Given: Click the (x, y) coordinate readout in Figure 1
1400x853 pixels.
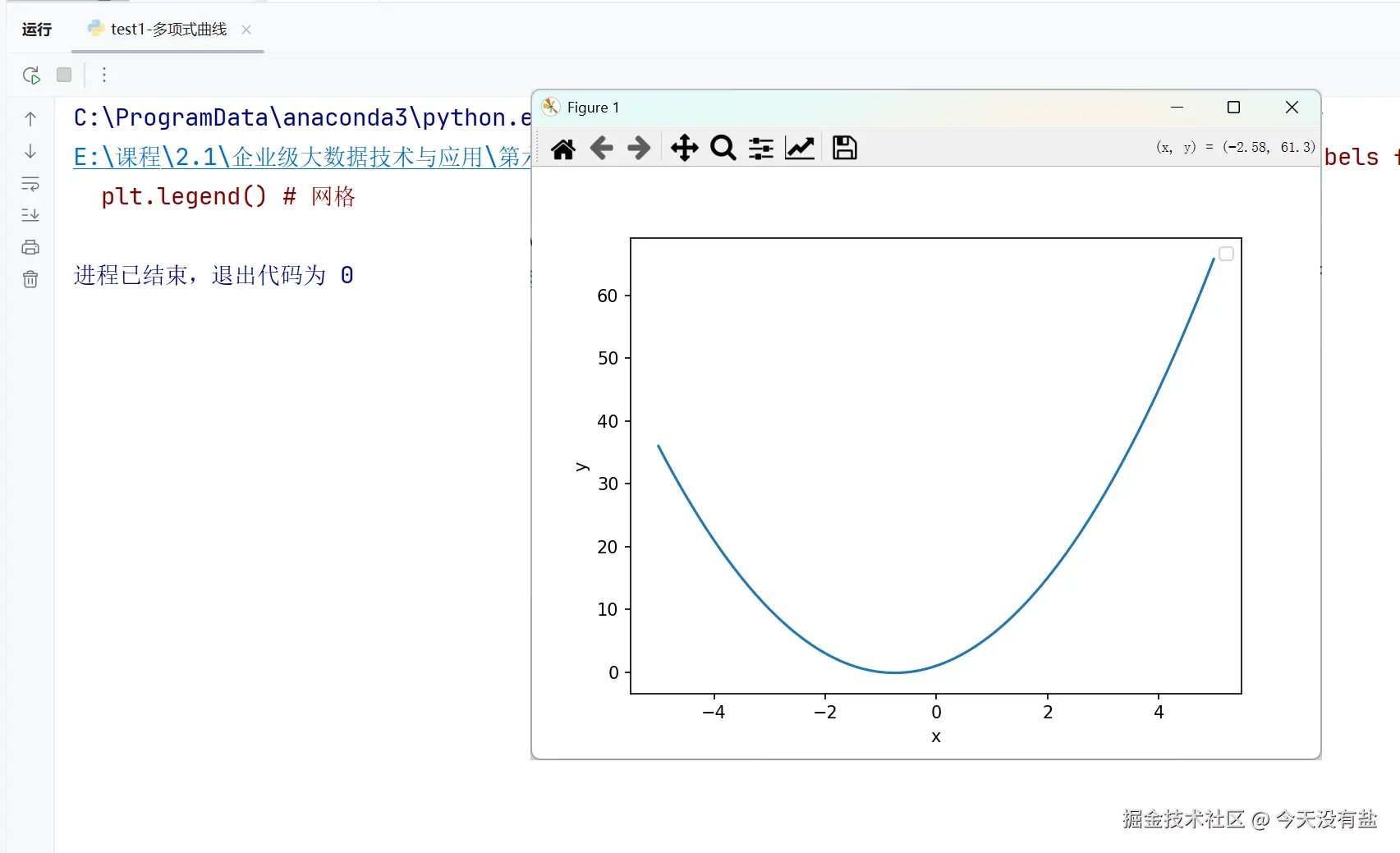Looking at the screenshot, I should [x=1235, y=147].
